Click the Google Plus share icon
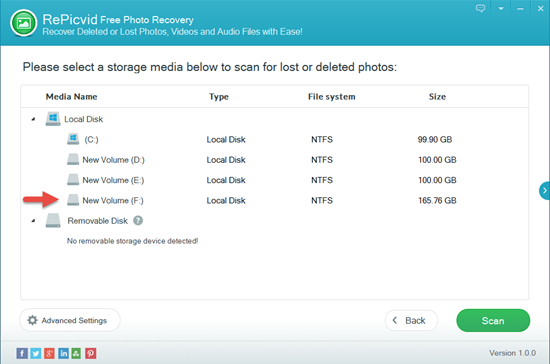 (x=49, y=353)
